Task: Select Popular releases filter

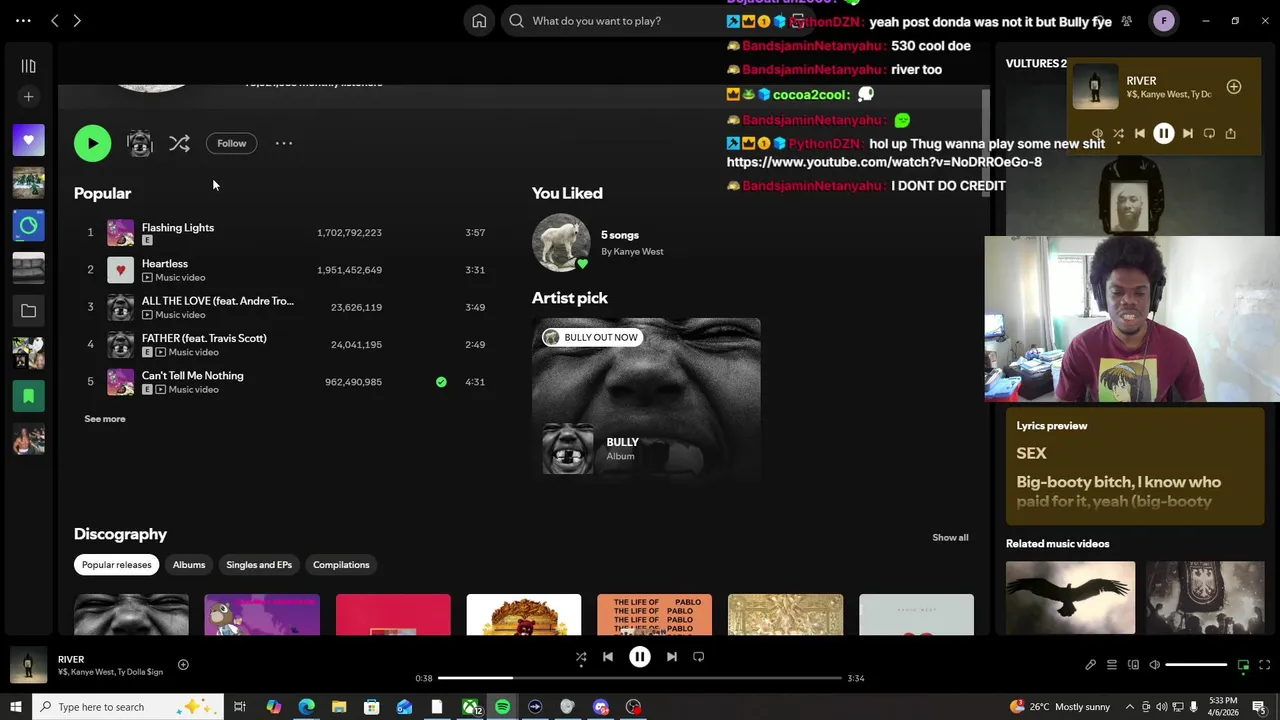Action: coord(116,565)
